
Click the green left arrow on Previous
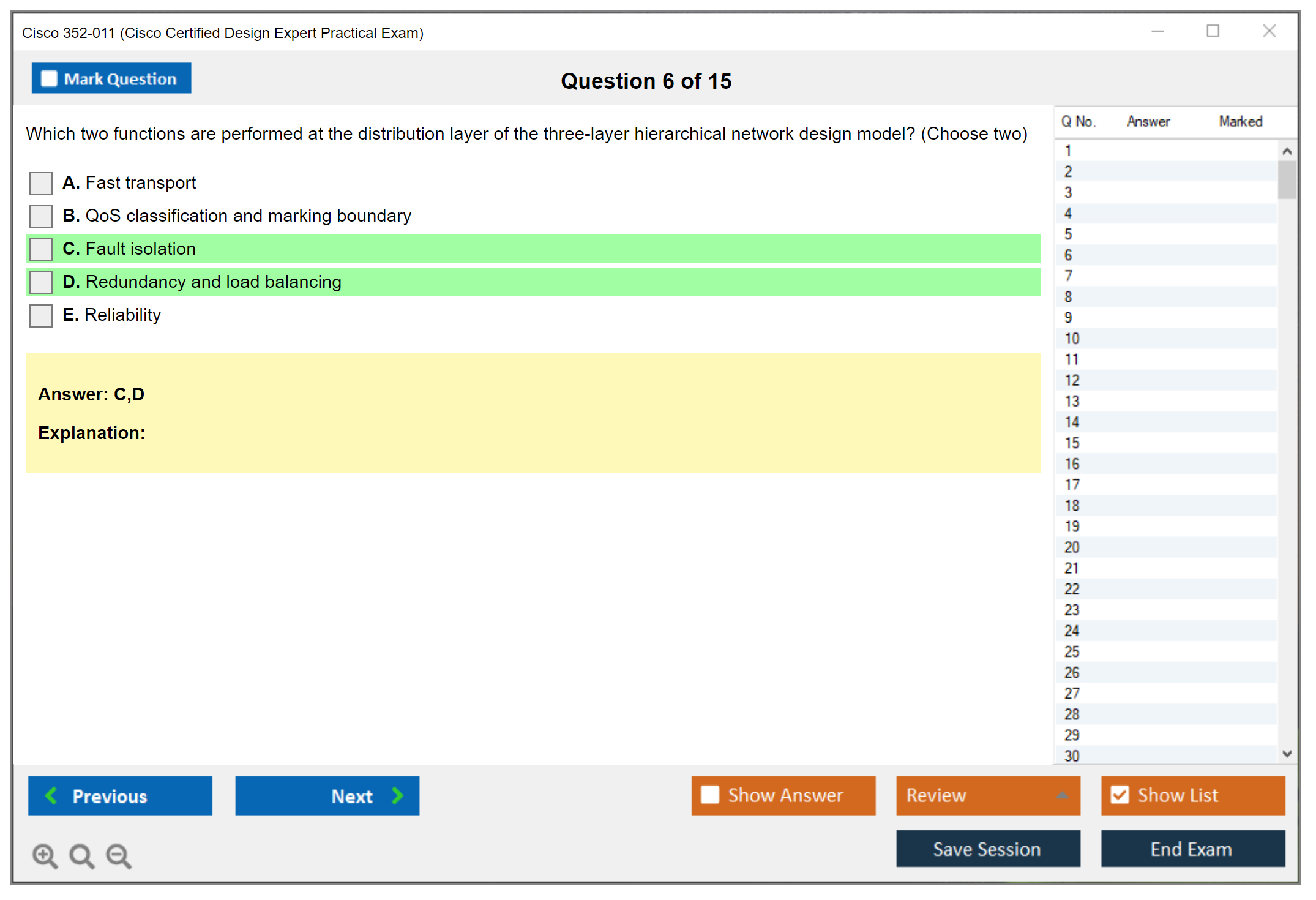point(51,795)
